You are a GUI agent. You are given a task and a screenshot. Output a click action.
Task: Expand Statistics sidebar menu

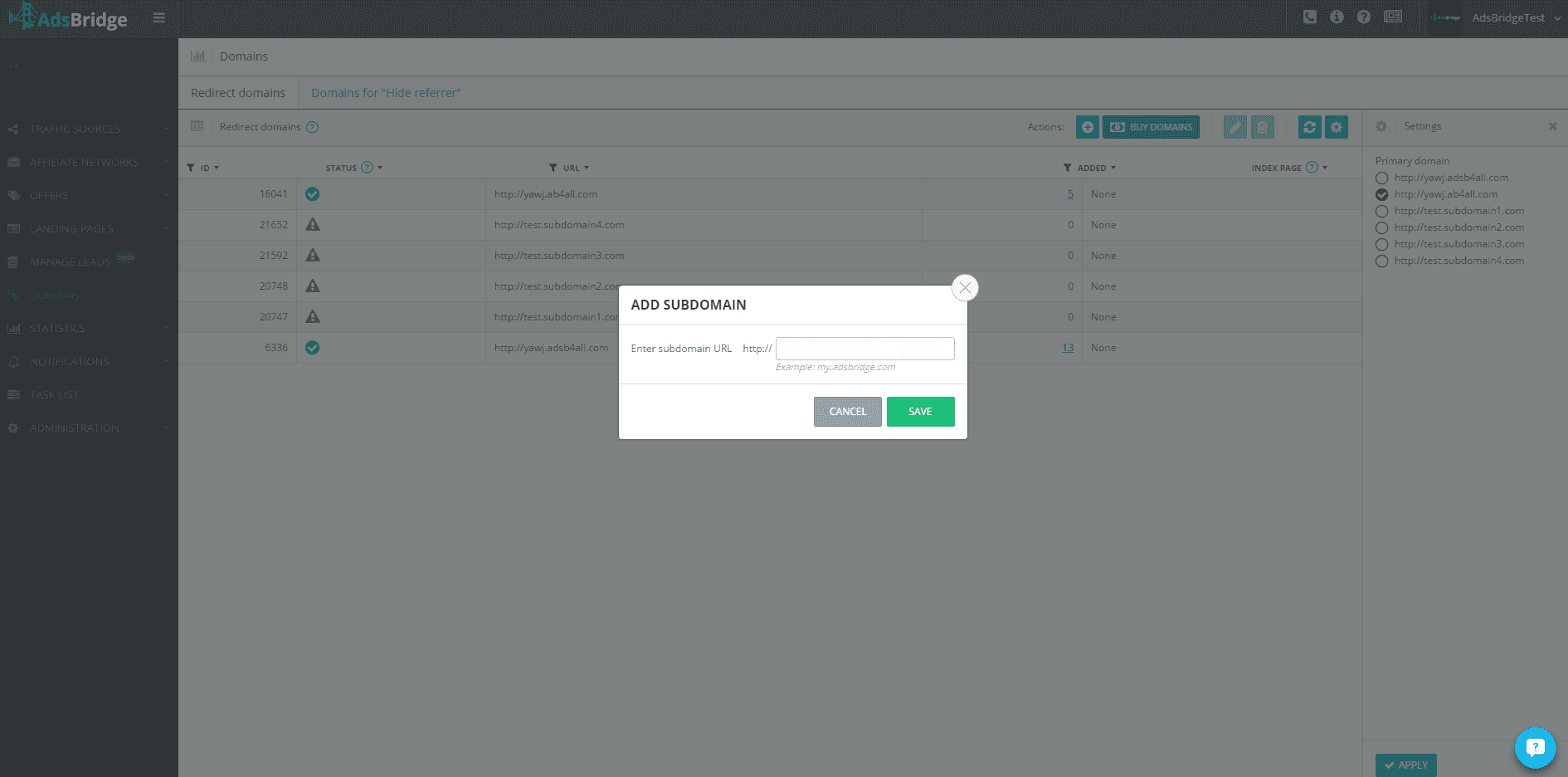coord(89,328)
